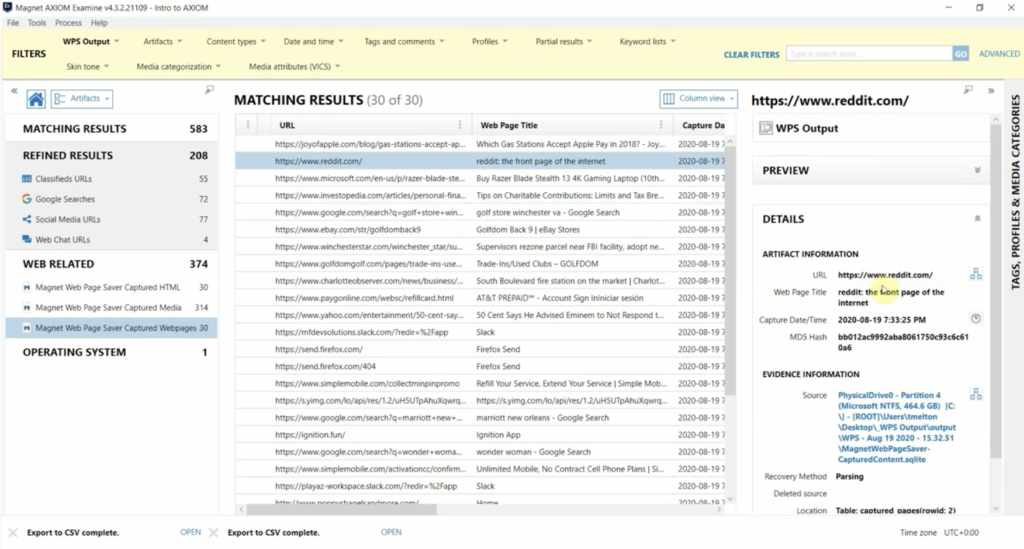The width and height of the screenshot is (1024, 549).
Task: Select the ebay.com golfdomback9 row
Action: 481,230
